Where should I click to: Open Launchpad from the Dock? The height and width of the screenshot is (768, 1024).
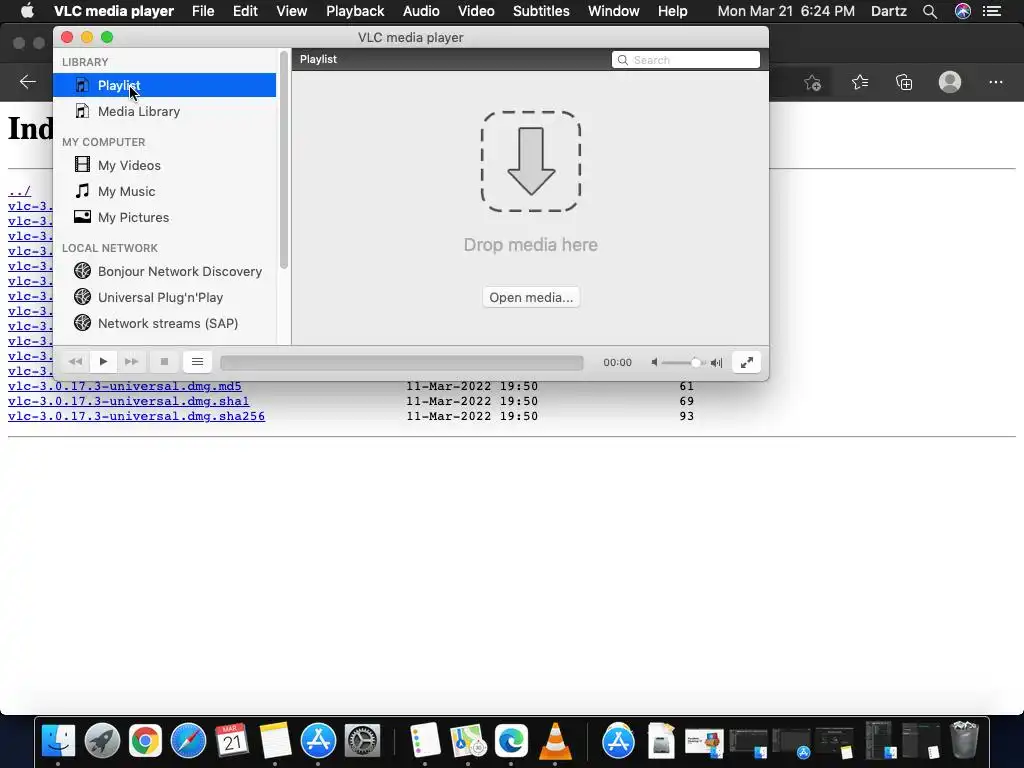(102, 741)
